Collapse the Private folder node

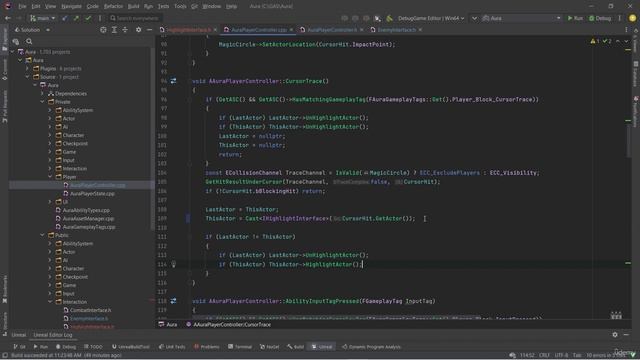click(x=42, y=102)
